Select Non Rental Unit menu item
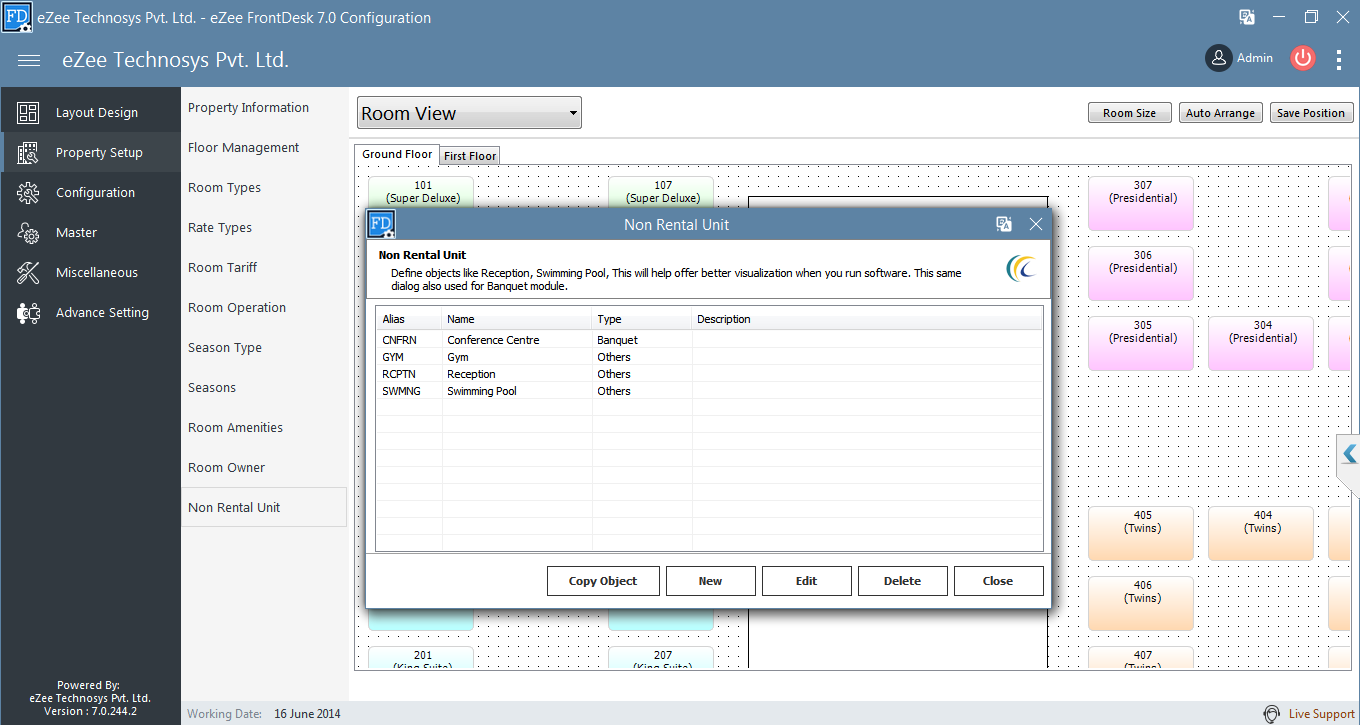The image size is (1360, 725). 264,507
